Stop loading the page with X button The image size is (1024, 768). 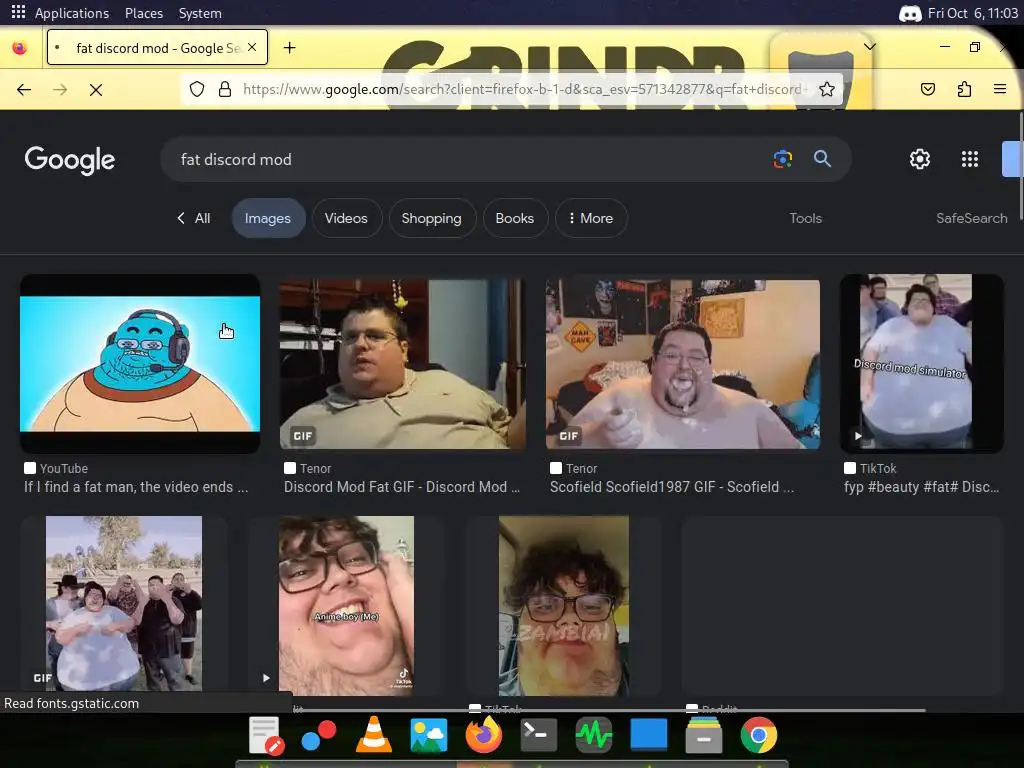(96, 89)
